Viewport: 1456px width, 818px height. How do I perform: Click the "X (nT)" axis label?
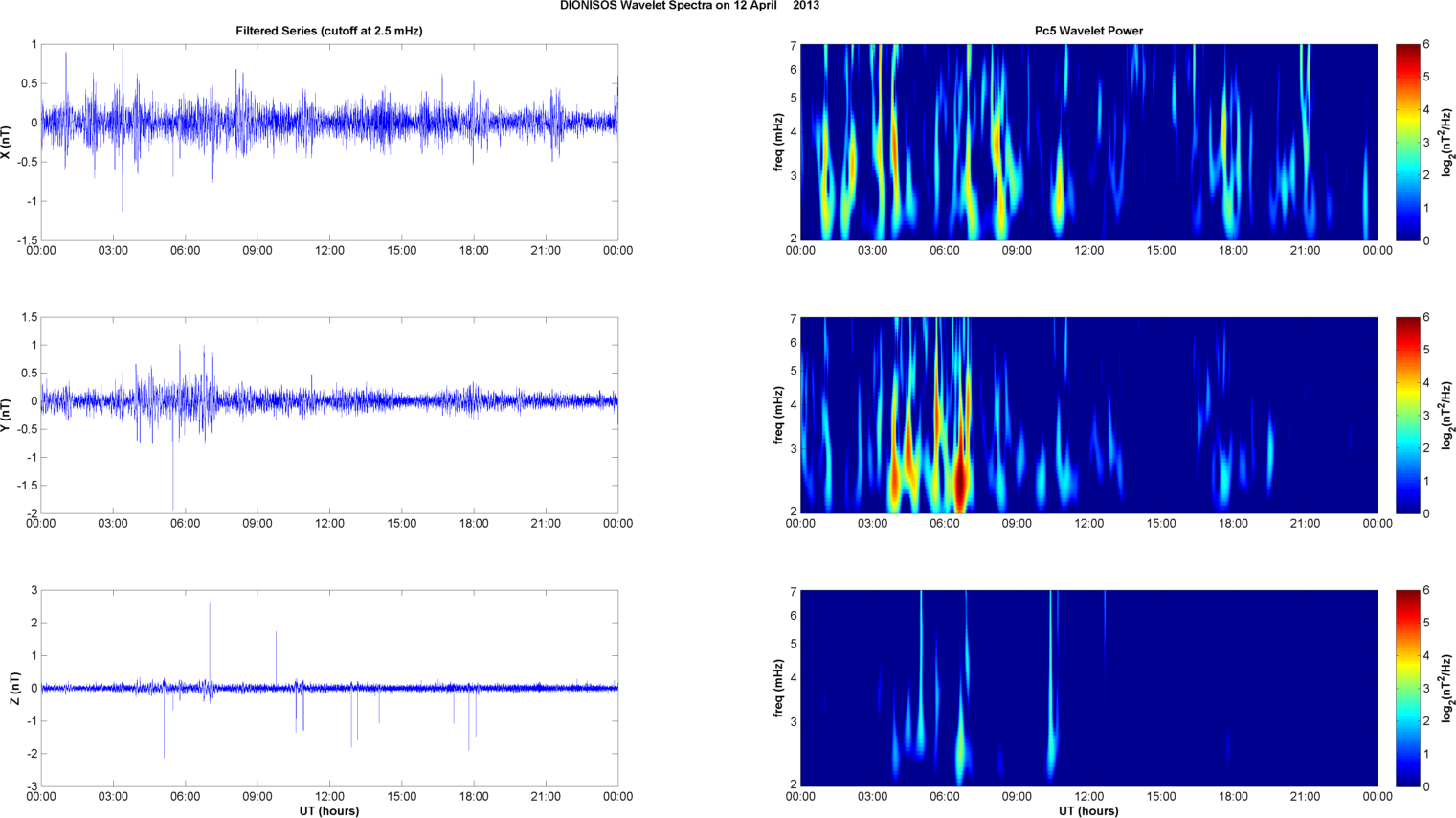(7, 142)
